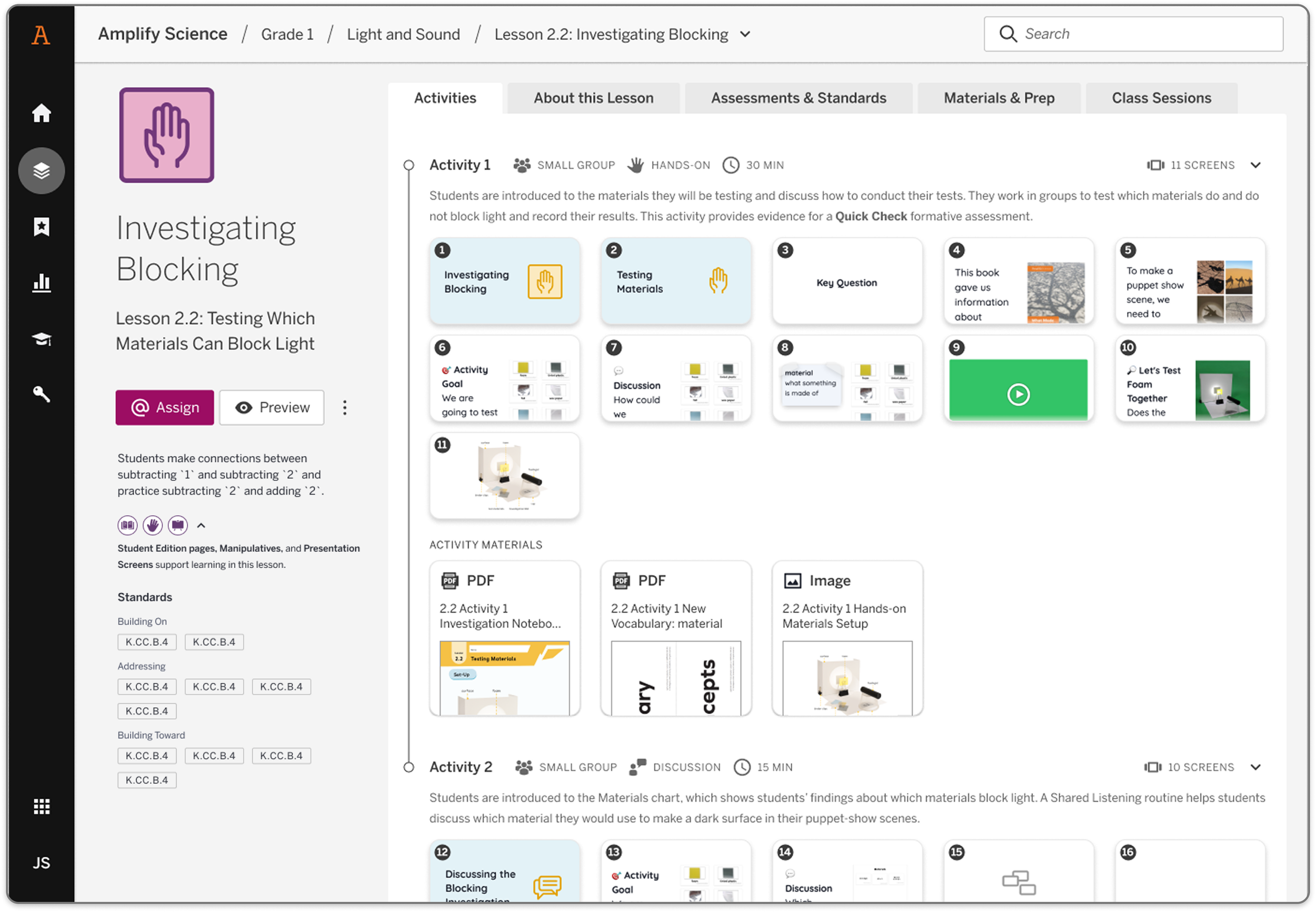This screenshot has height=912, width=1316.
Task: Open the Class Sessions tab
Action: click(x=1162, y=98)
